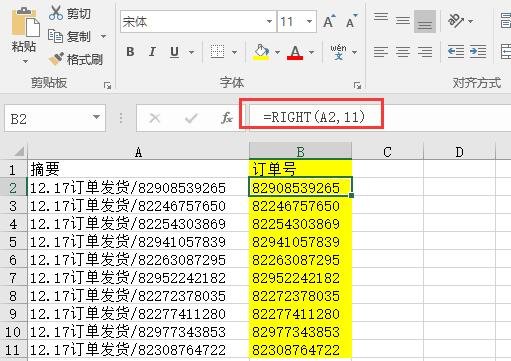The image size is (511, 361).
Task: Cancel formula entry with X button
Action: click(x=155, y=118)
